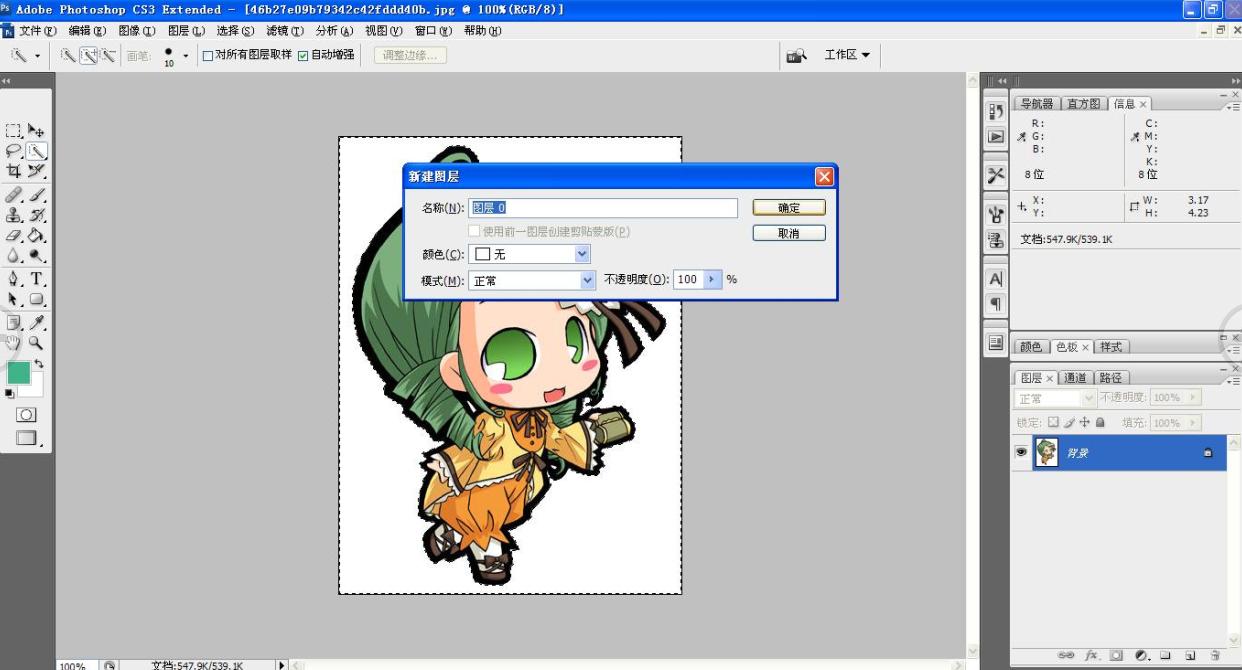This screenshot has height=670, width=1242.
Task: Select the Lasso tool
Action: point(14,151)
